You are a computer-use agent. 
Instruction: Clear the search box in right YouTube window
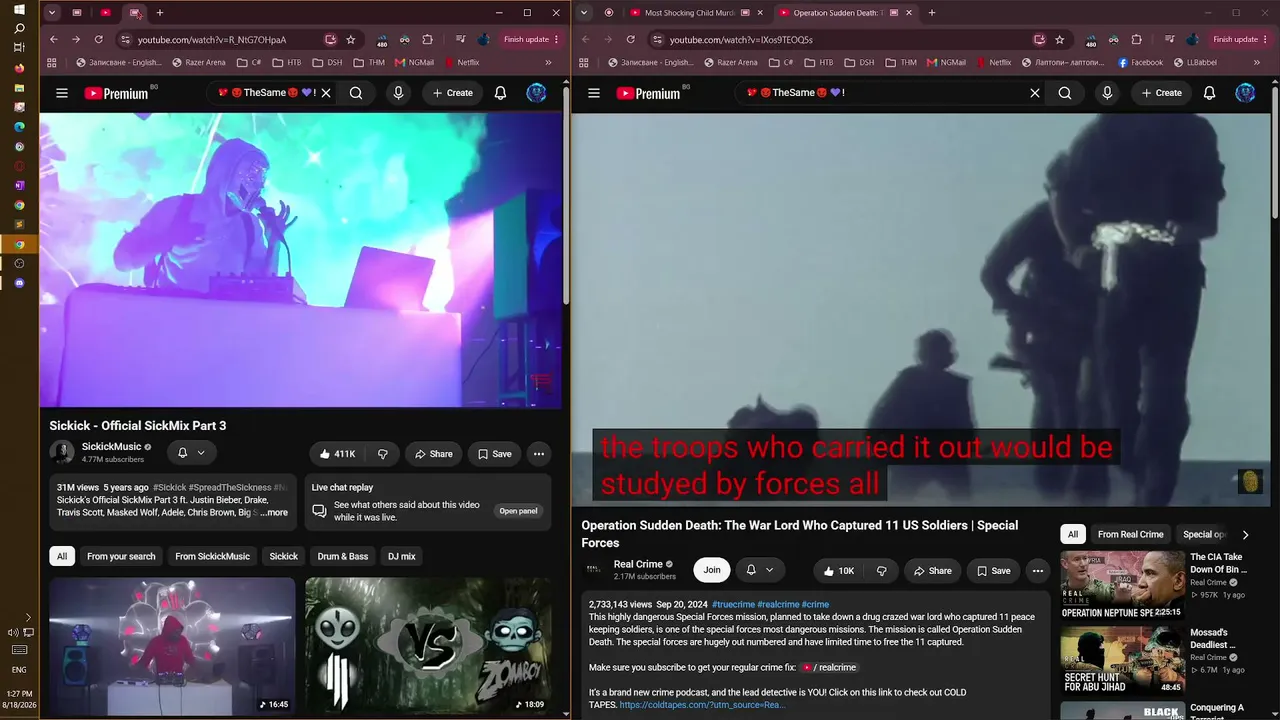point(1035,93)
